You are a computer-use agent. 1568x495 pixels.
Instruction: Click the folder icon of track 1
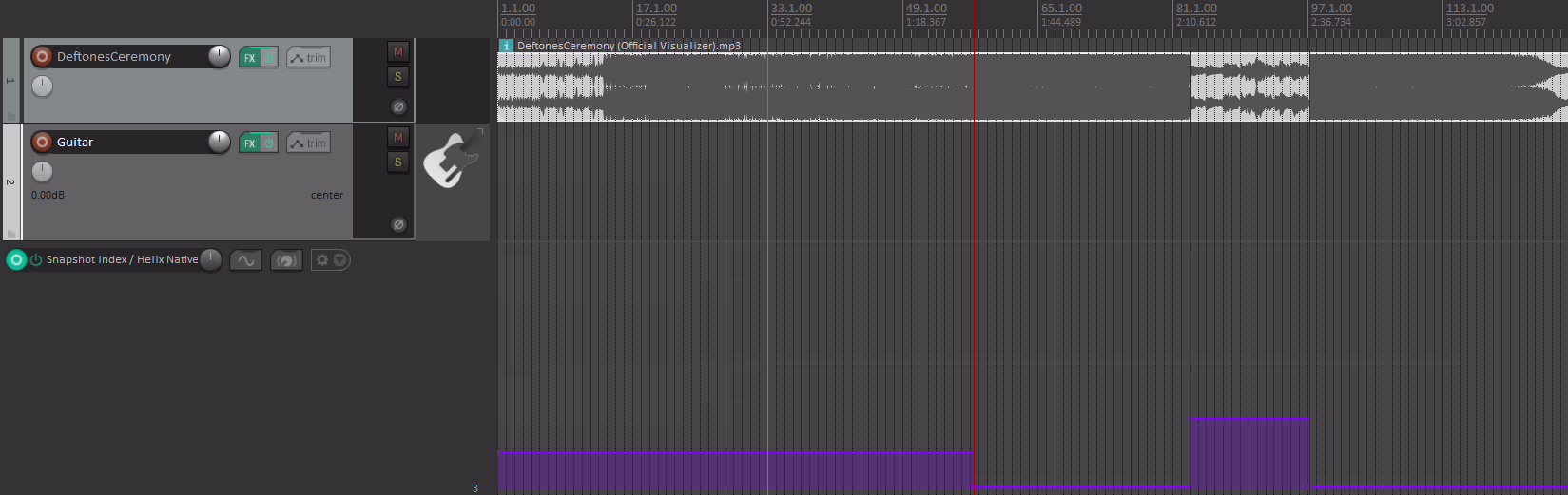(11, 115)
